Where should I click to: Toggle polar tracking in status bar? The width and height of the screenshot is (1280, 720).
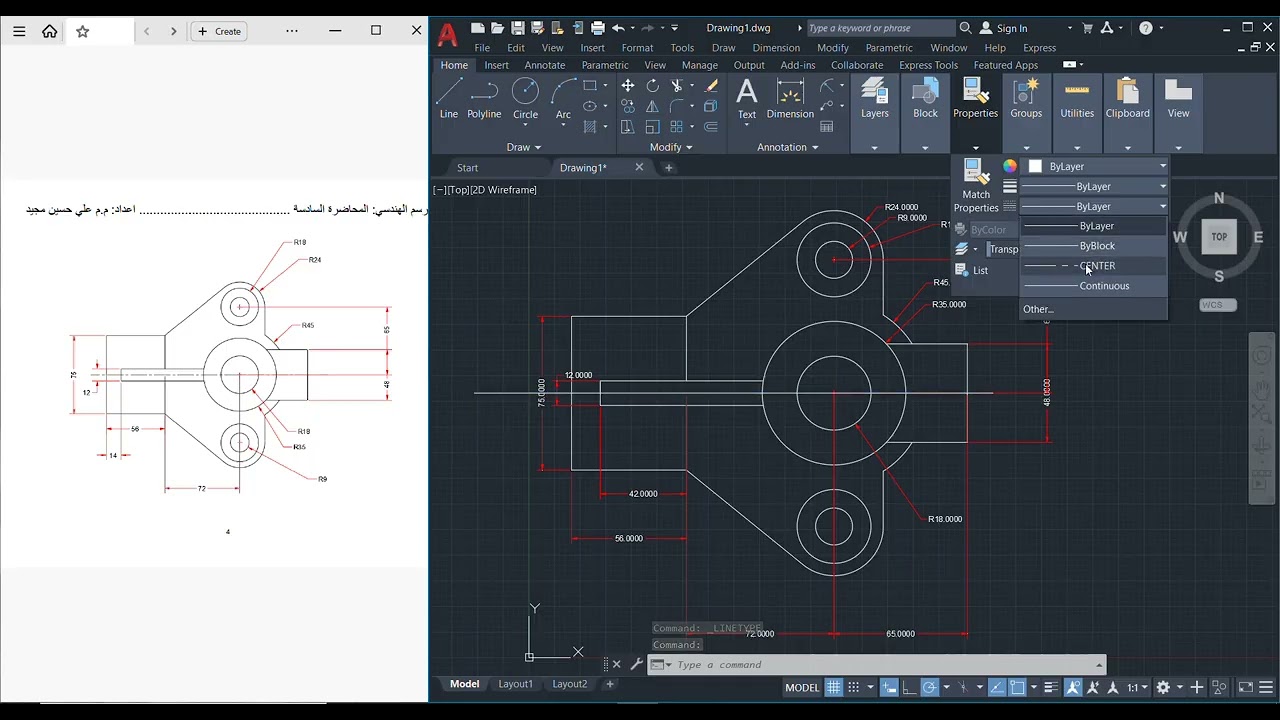point(930,687)
